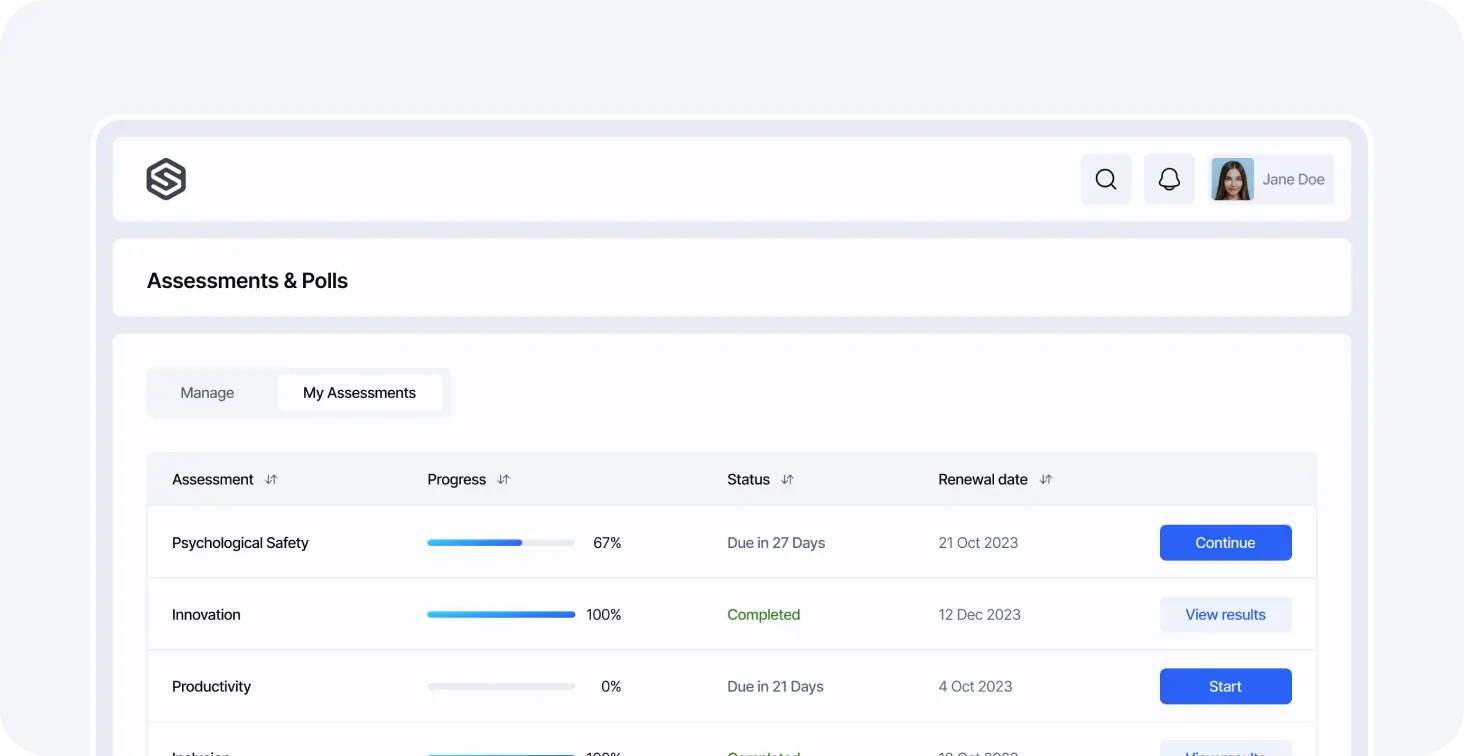The width and height of the screenshot is (1464, 756).
Task: Sort by Renewal date column arrows
Action: click(1046, 480)
